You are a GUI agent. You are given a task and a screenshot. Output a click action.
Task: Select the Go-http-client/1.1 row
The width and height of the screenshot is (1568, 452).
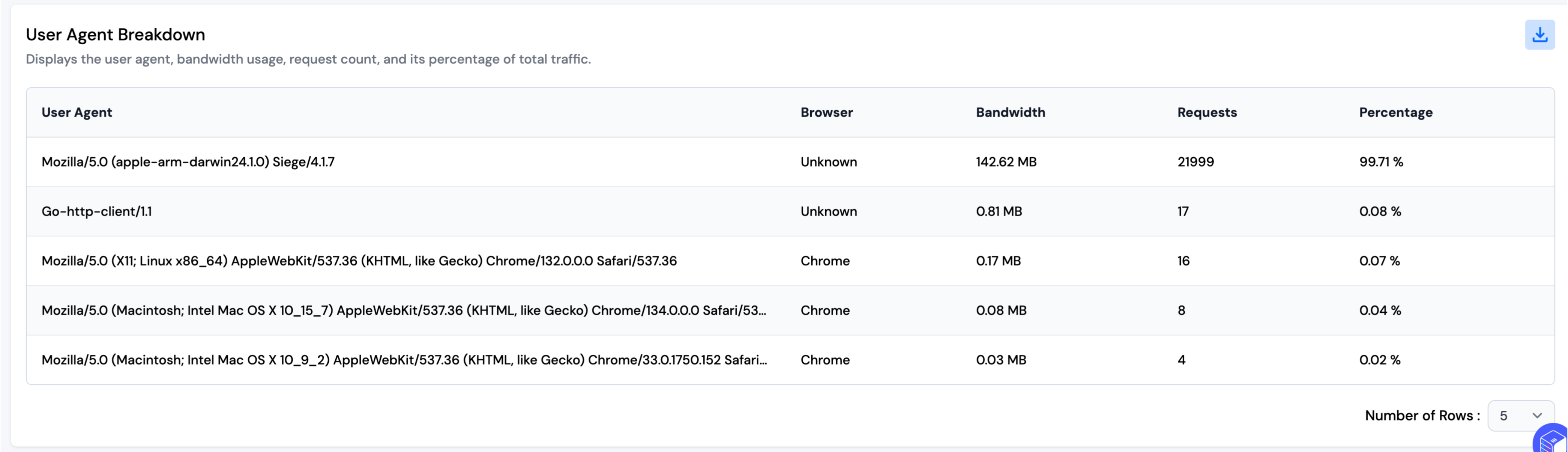(x=97, y=211)
